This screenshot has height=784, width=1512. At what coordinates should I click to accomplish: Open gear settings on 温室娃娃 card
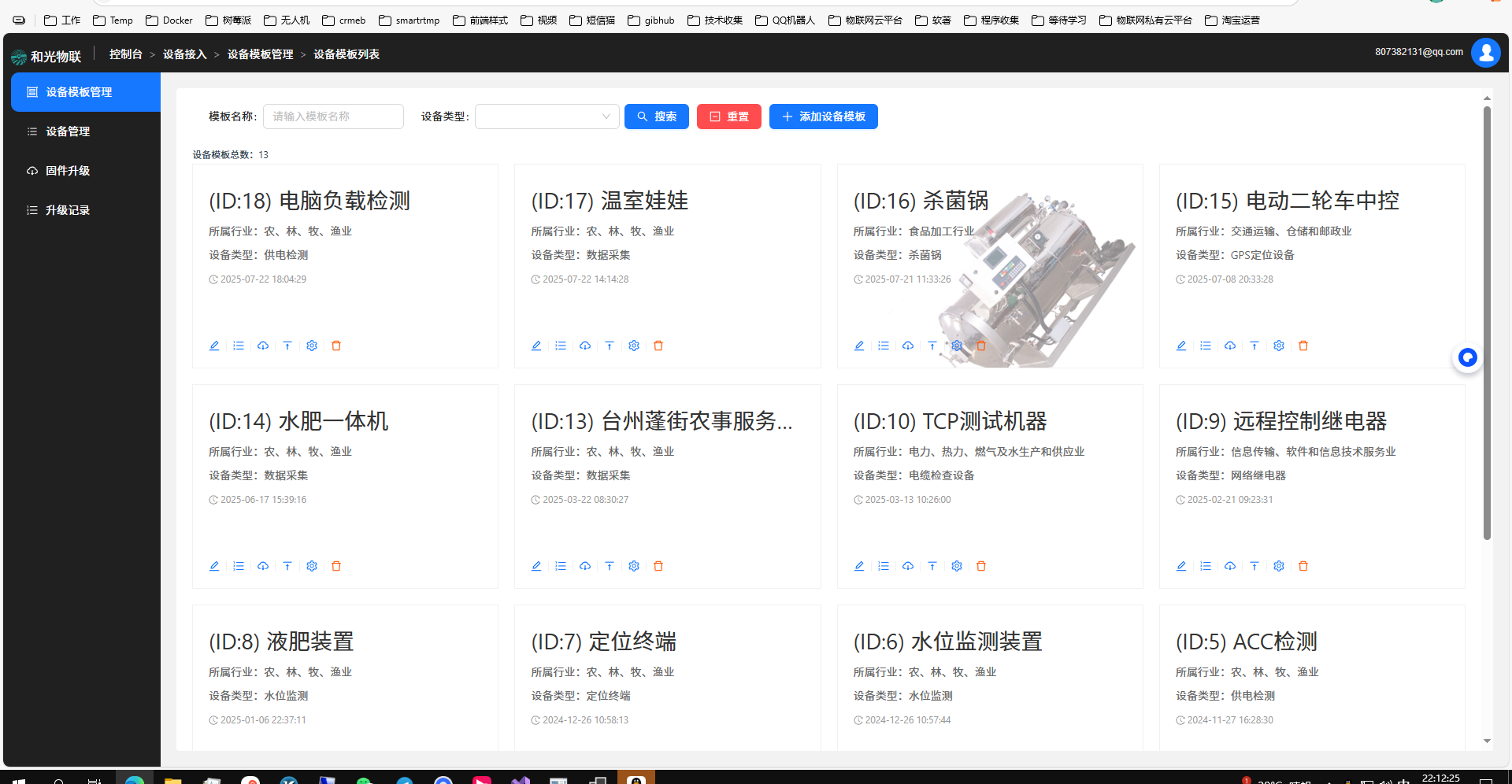(x=634, y=346)
